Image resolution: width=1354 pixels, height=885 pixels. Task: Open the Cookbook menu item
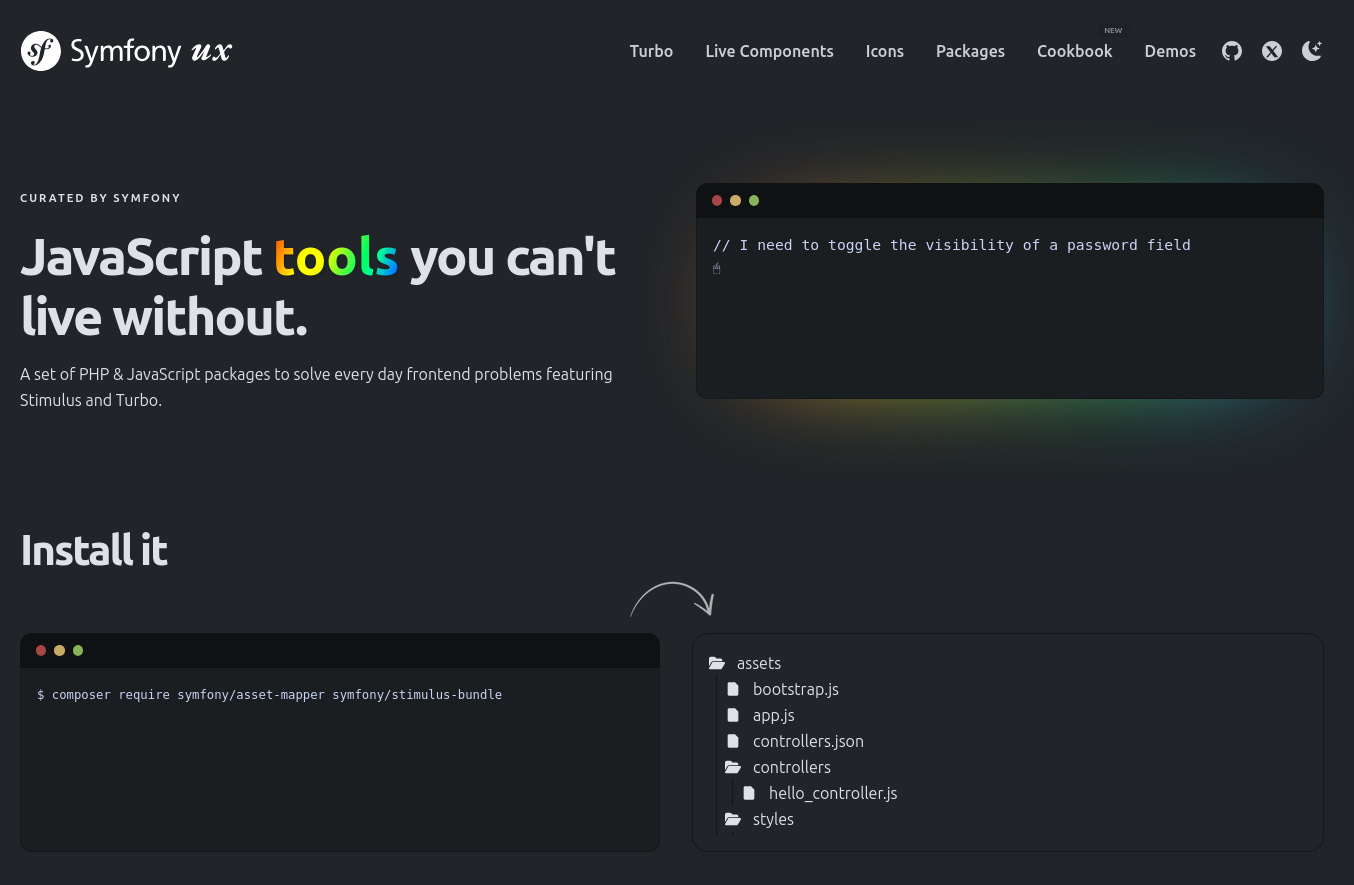(x=1074, y=51)
